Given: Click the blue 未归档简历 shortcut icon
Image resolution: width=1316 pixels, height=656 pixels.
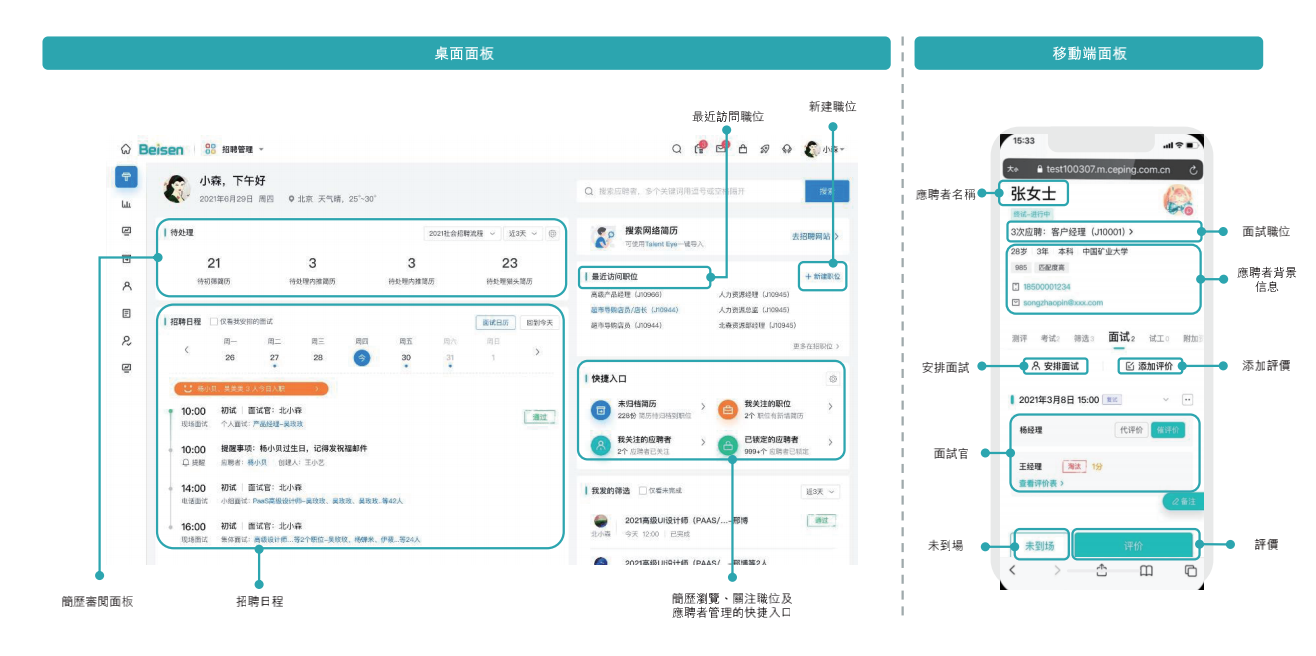Looking at the screenshot, I should click(x=601, y=410).
